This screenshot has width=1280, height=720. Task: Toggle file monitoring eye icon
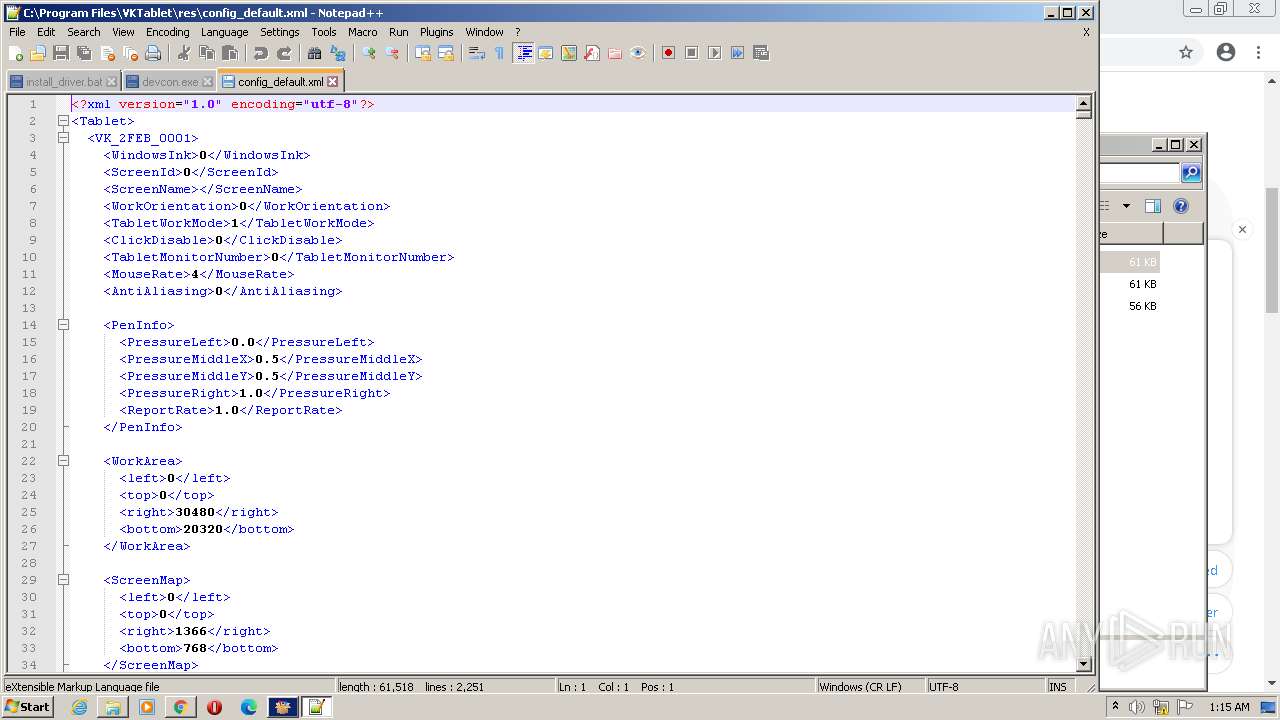(x=638, y=53)
